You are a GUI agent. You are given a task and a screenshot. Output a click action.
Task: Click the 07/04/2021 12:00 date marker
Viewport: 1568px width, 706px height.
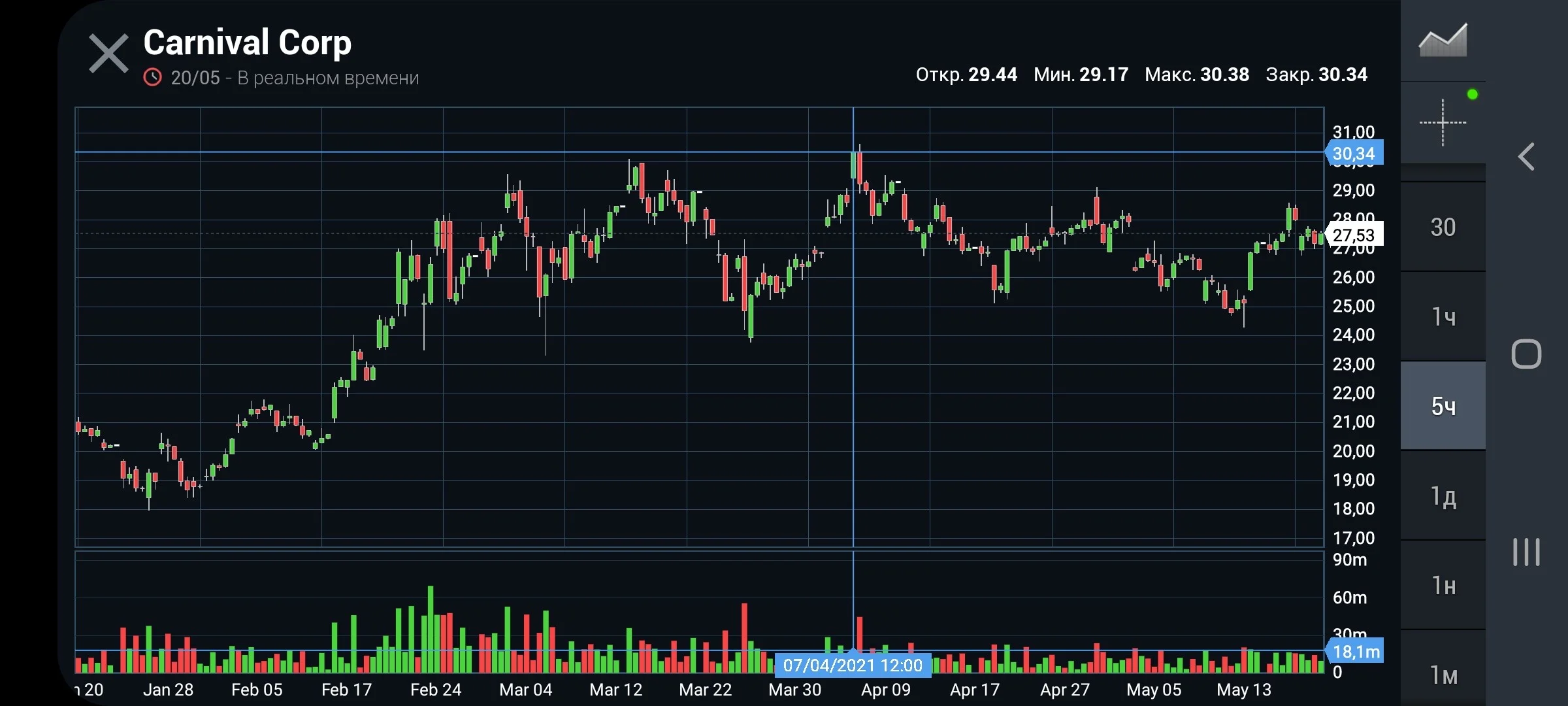click(x=853, y=665)
